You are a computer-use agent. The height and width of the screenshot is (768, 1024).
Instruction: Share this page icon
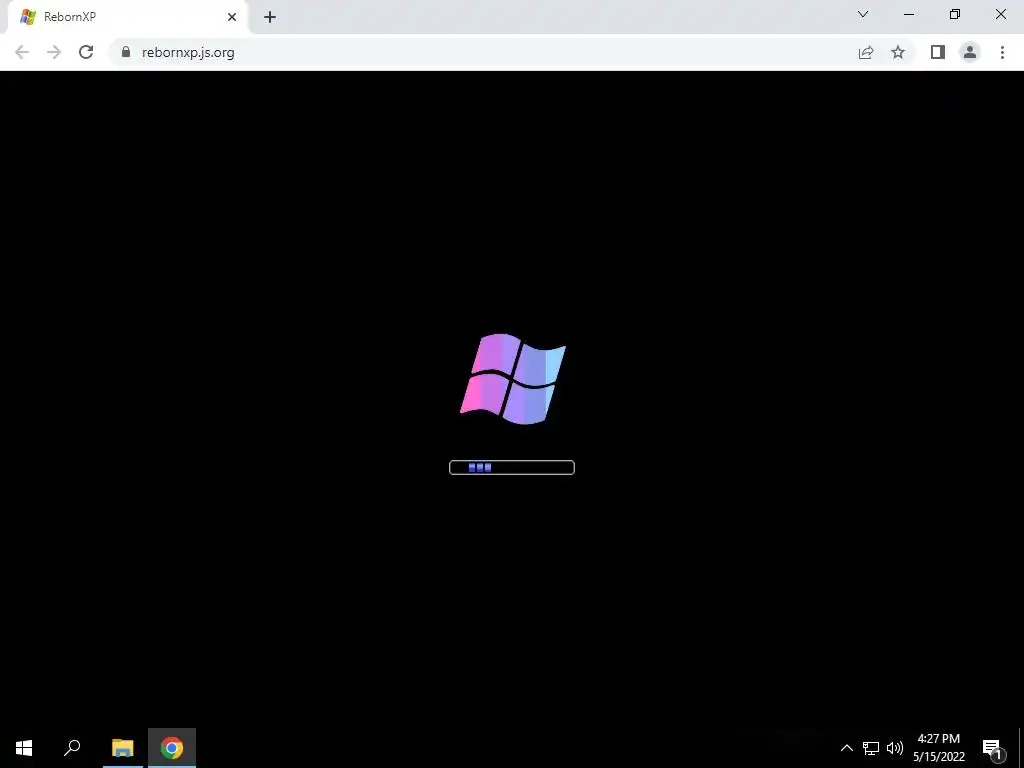pyautogui.click(x=866, y=52)
